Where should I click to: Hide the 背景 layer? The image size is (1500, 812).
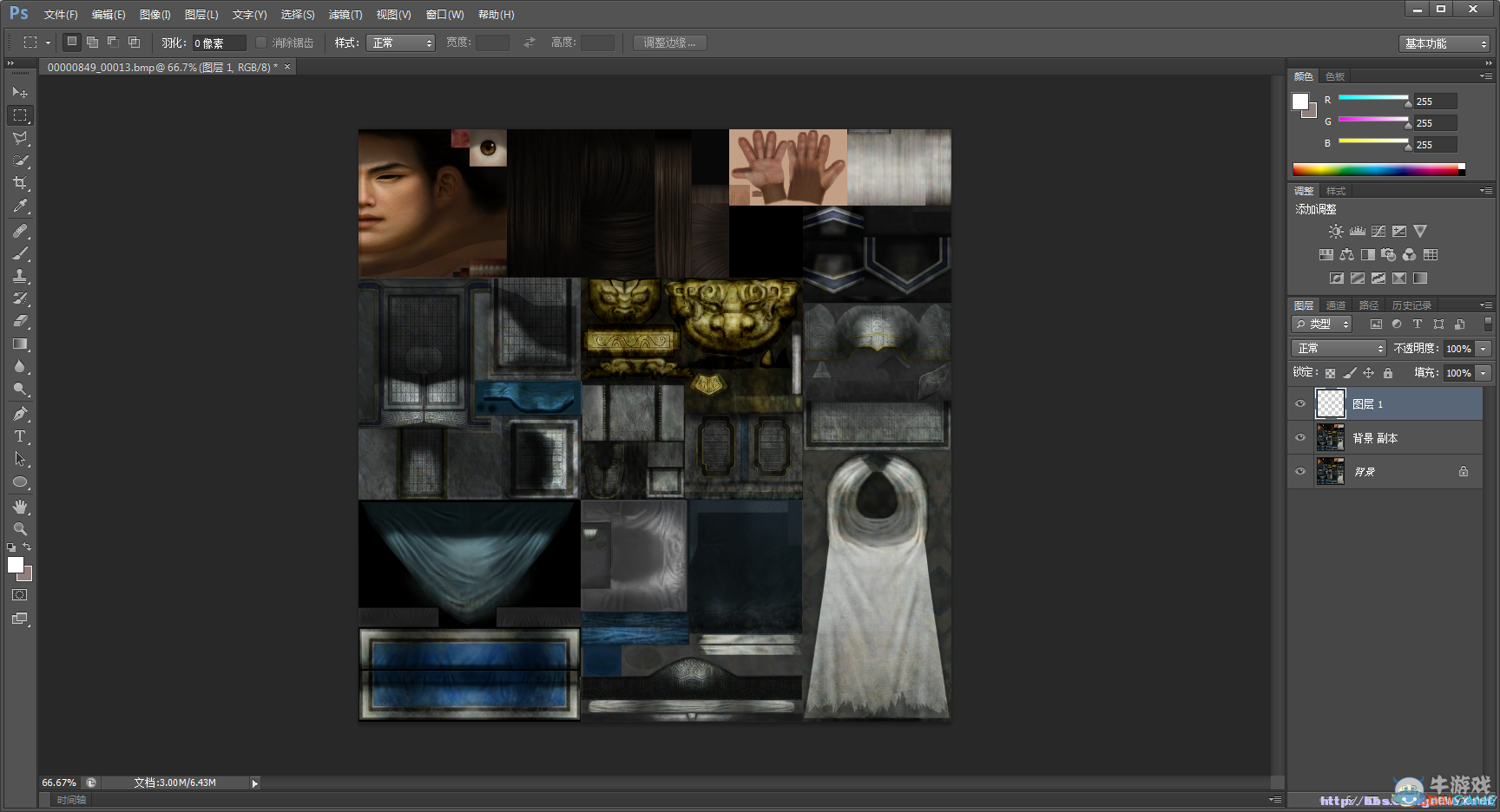[1300, 471]
